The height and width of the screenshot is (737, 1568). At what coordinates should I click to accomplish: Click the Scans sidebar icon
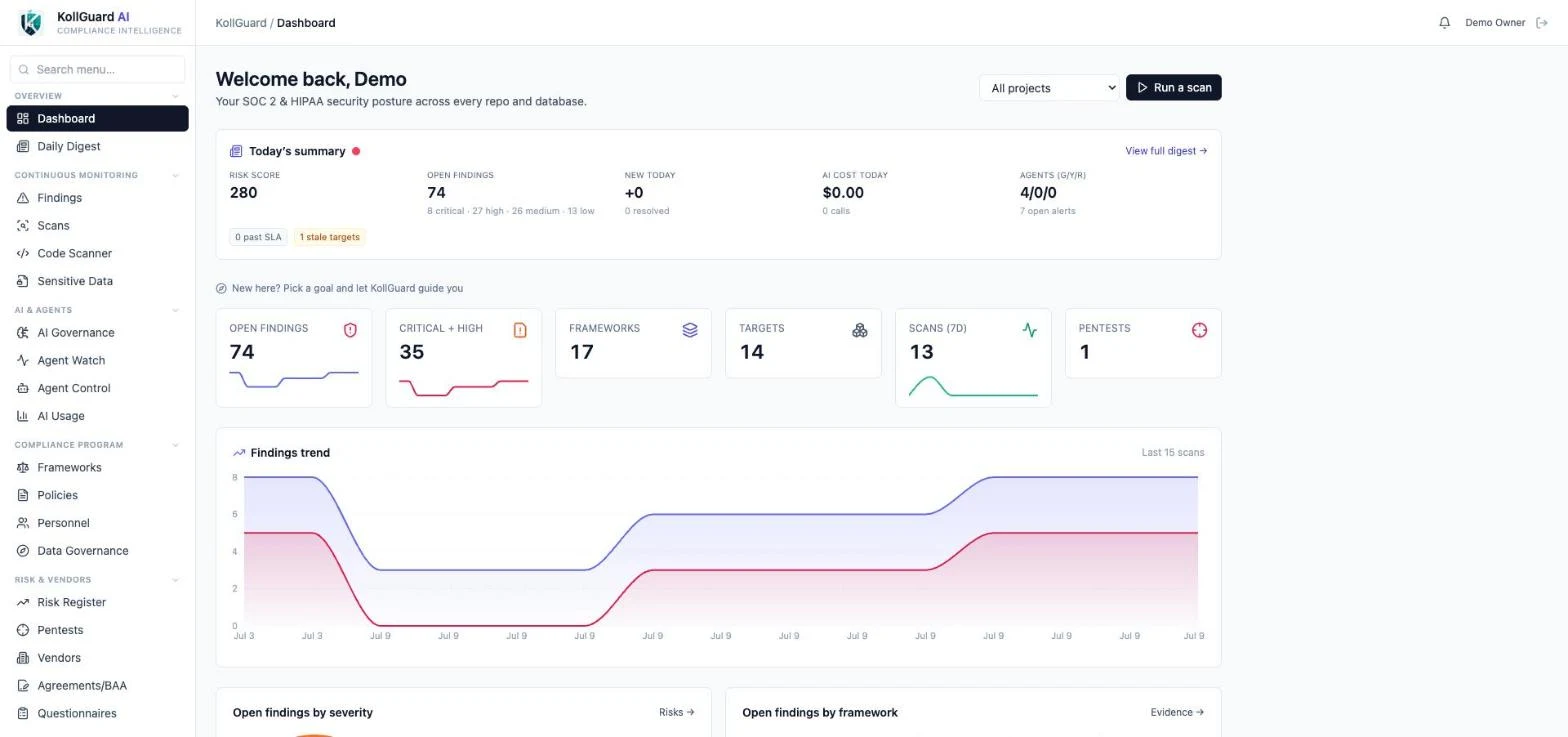point(23,226)
